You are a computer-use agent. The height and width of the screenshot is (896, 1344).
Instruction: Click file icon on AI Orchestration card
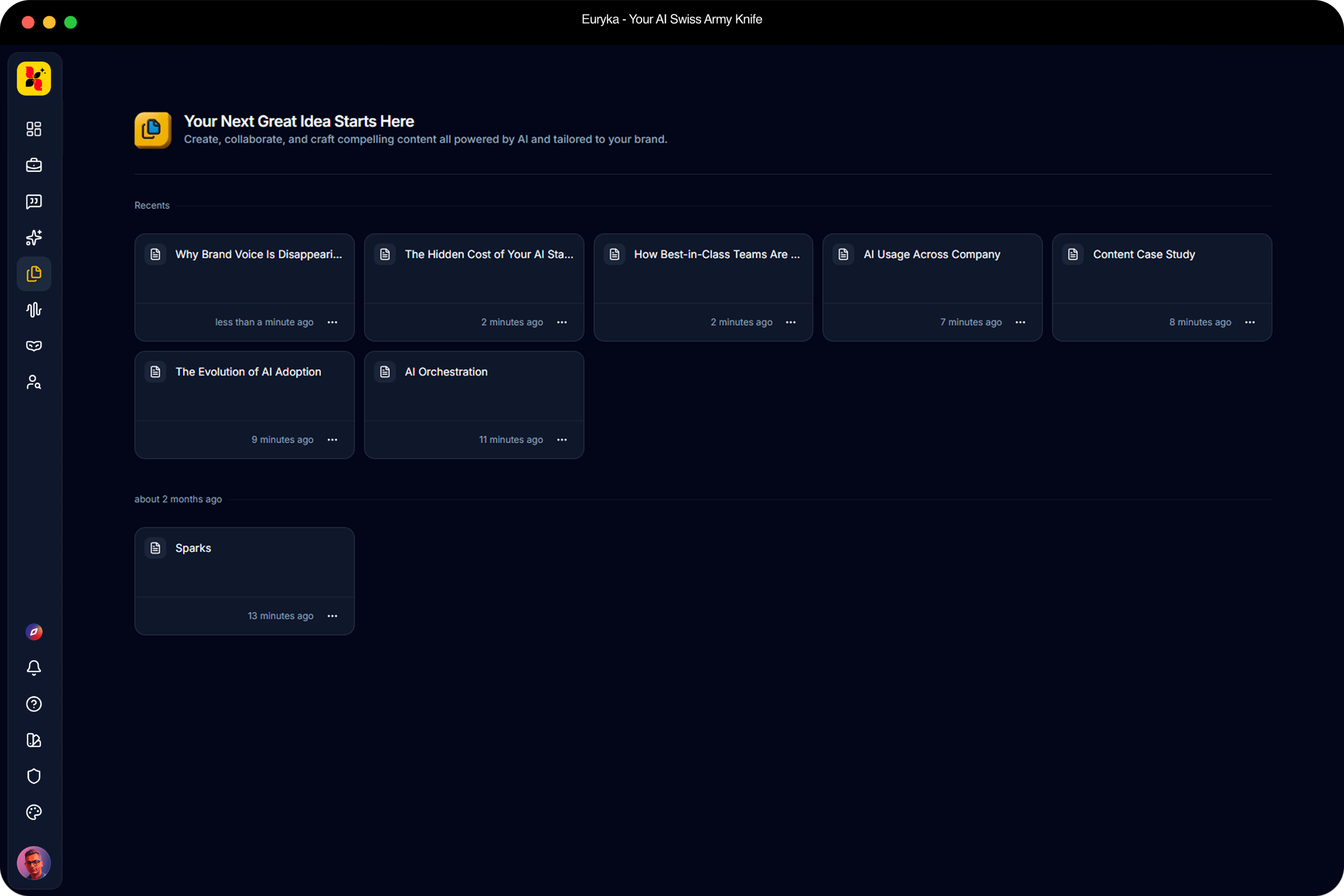click(385, 372)
